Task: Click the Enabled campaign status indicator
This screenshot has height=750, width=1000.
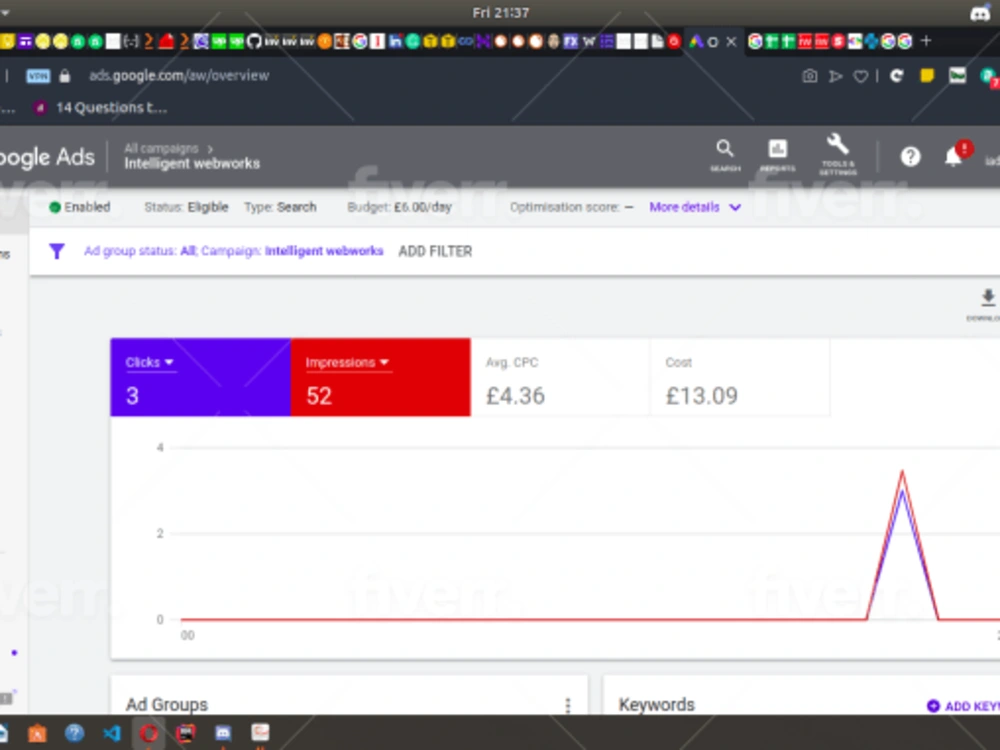Action: coord(80,207)
